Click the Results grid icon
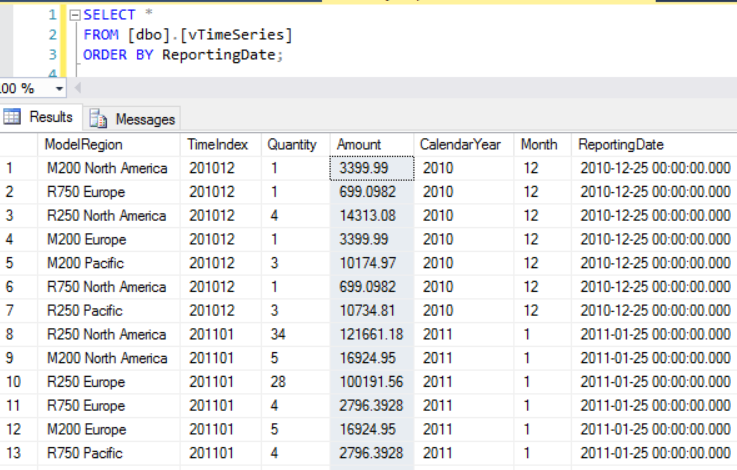This screenshot has width=737, height=470. pyautogui.click(x=12, y=117)
